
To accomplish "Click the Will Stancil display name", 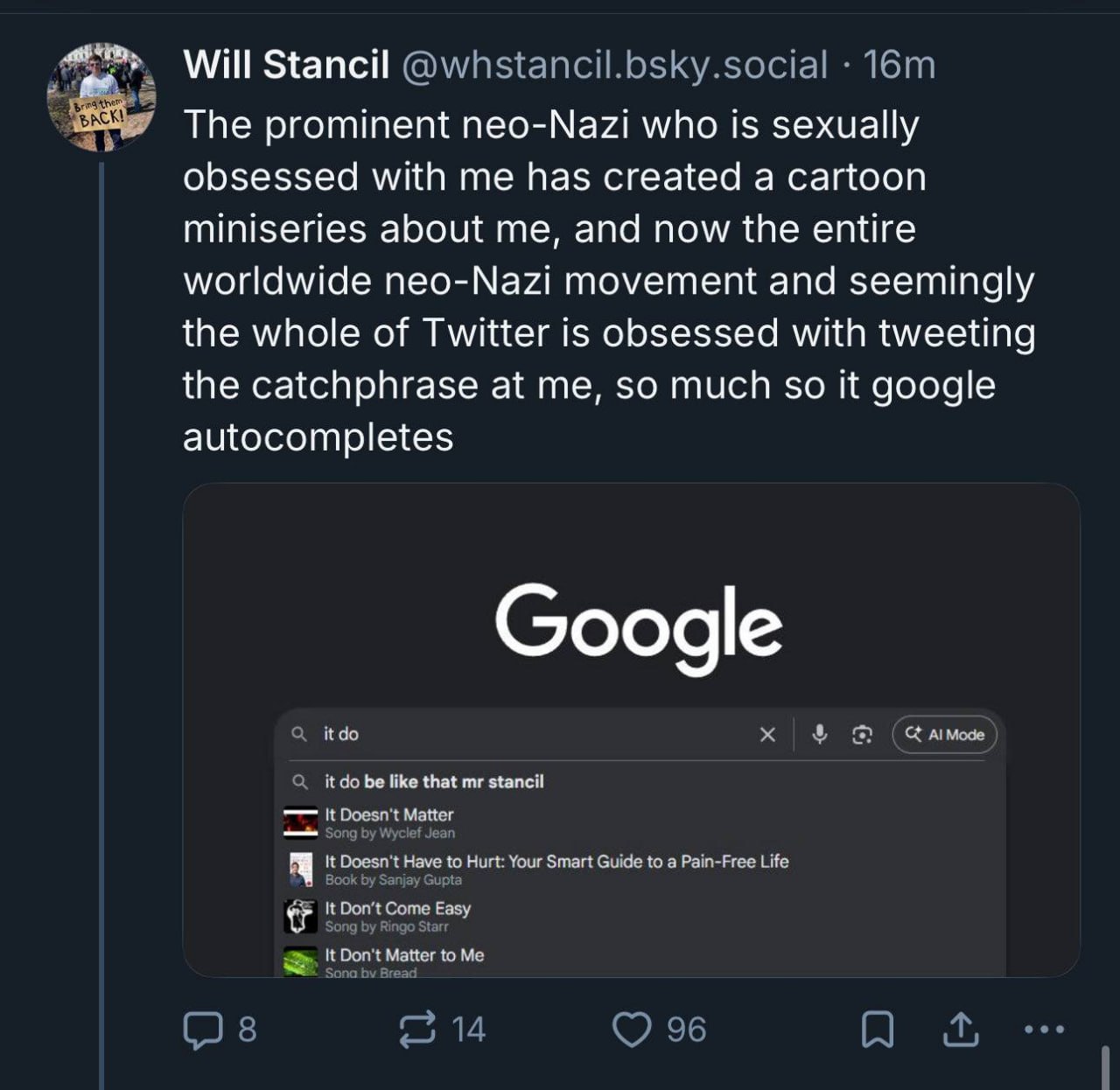I will tap(286, 65).
